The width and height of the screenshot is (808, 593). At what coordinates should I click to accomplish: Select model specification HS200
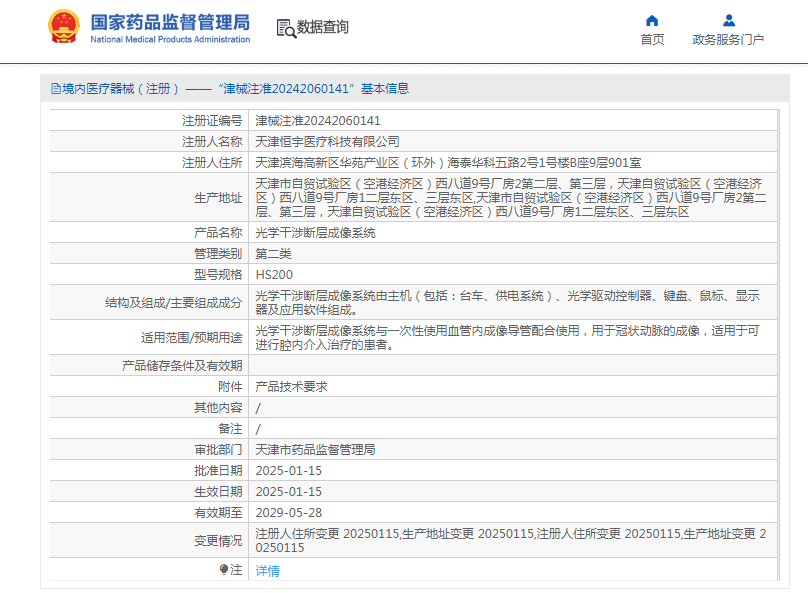coord(274,275)
